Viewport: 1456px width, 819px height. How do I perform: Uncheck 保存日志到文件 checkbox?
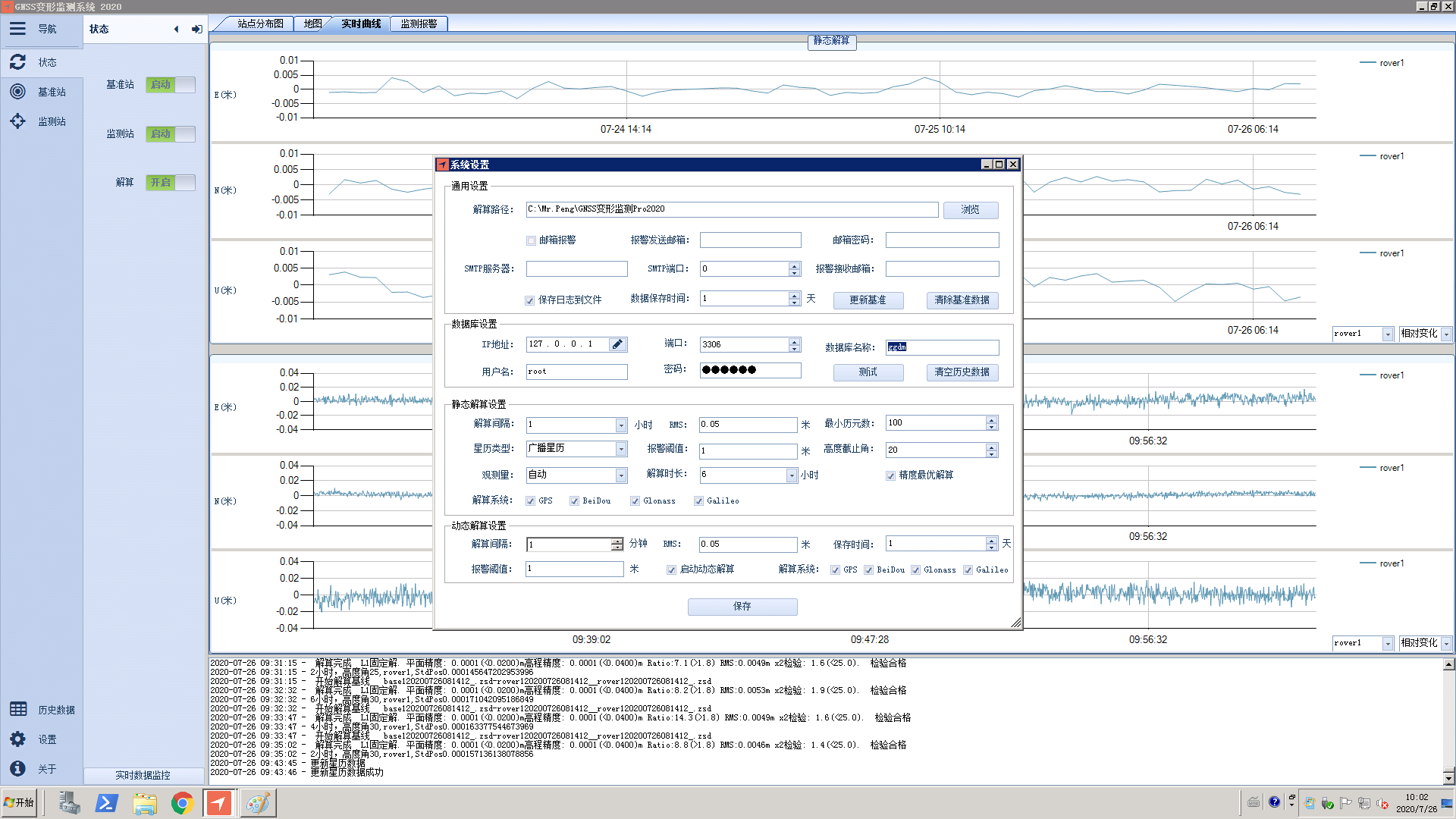click(x=529, y=300)
